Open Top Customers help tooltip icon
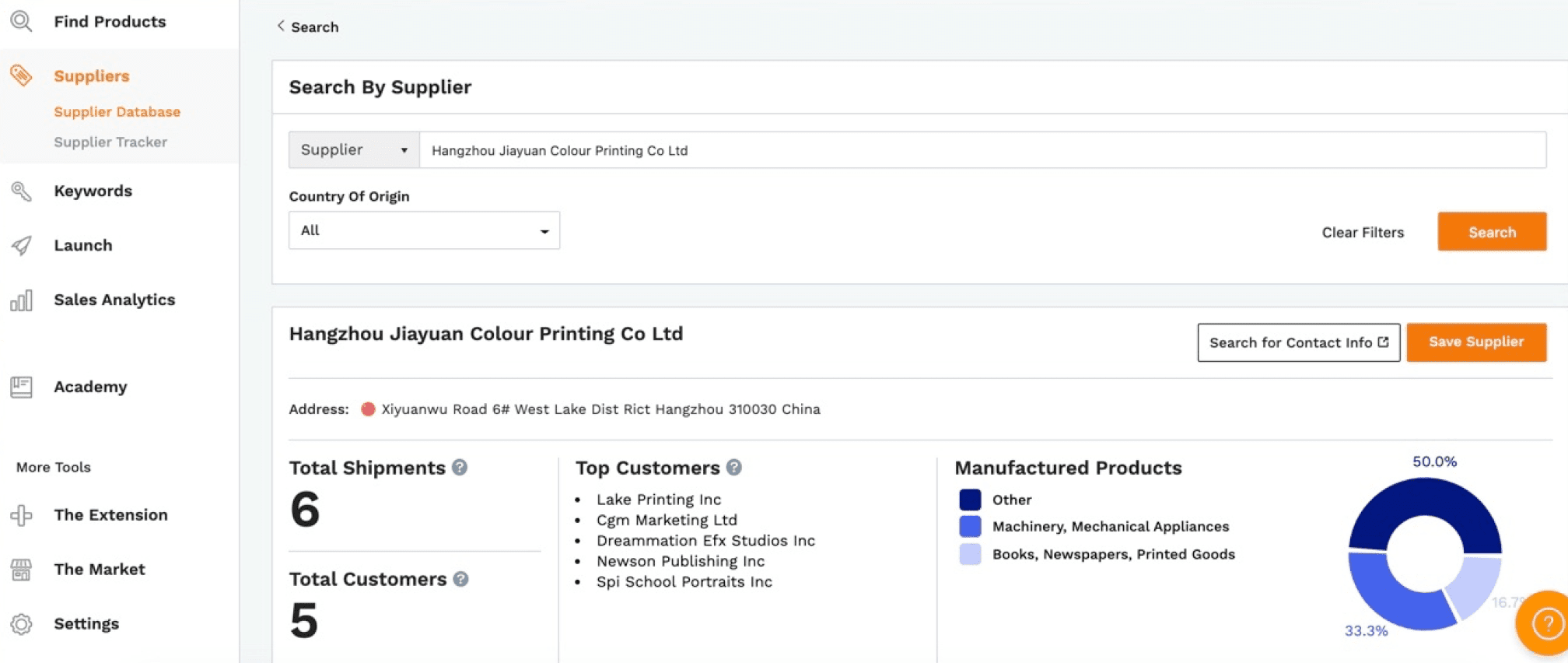1568x663 pixels. tap(733, 467)
